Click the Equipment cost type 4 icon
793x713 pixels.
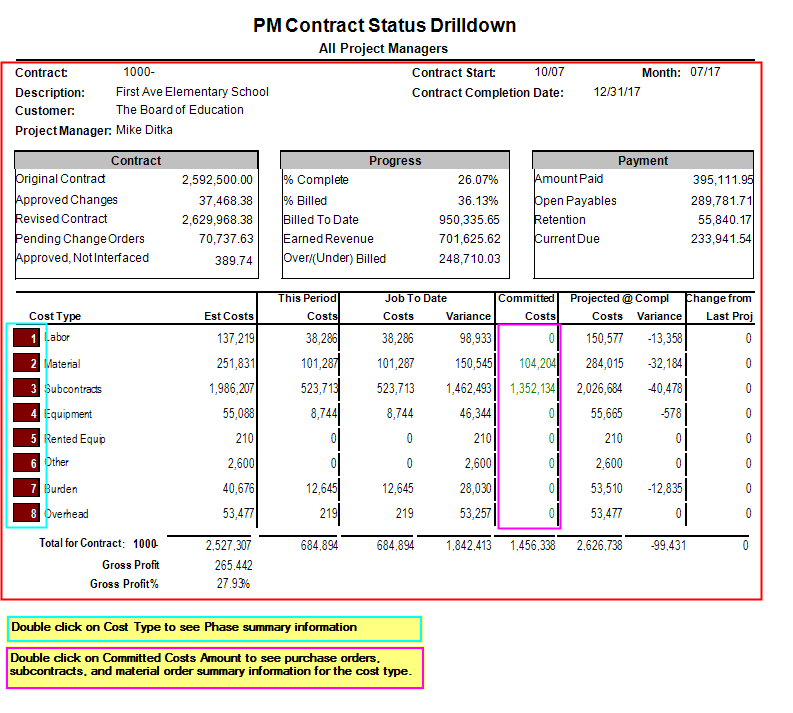(x=26, y=413)
